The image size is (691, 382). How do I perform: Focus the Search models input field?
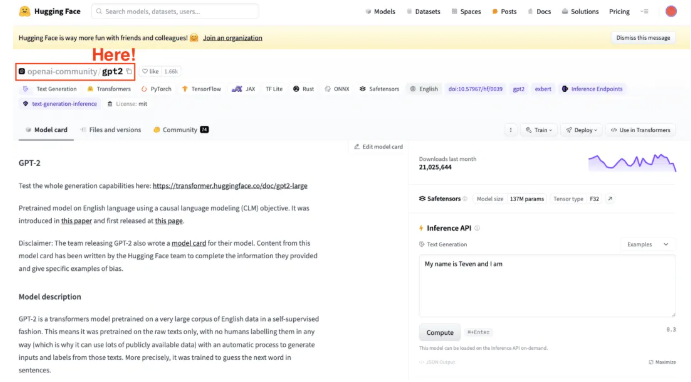coord(175,11)
